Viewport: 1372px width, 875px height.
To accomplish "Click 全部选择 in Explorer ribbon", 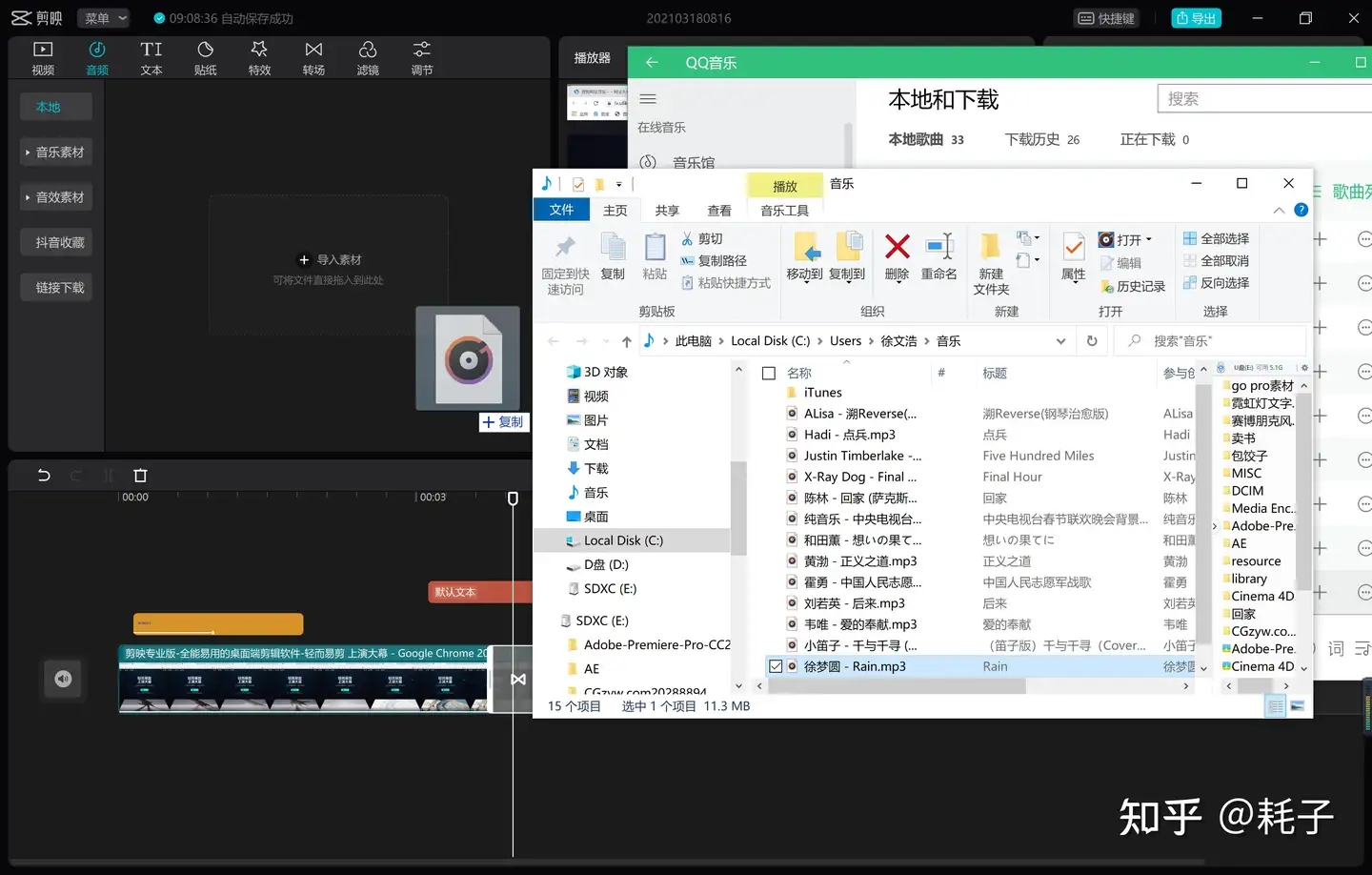I will [x=1217, y=238].
